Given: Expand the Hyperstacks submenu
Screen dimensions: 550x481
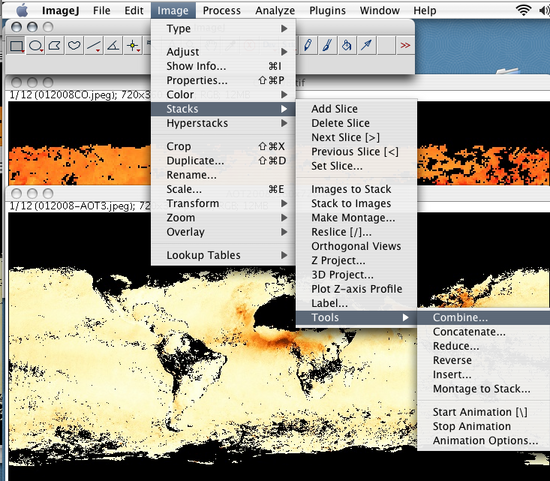Looking at the screenshot, I should pos(223,123).
